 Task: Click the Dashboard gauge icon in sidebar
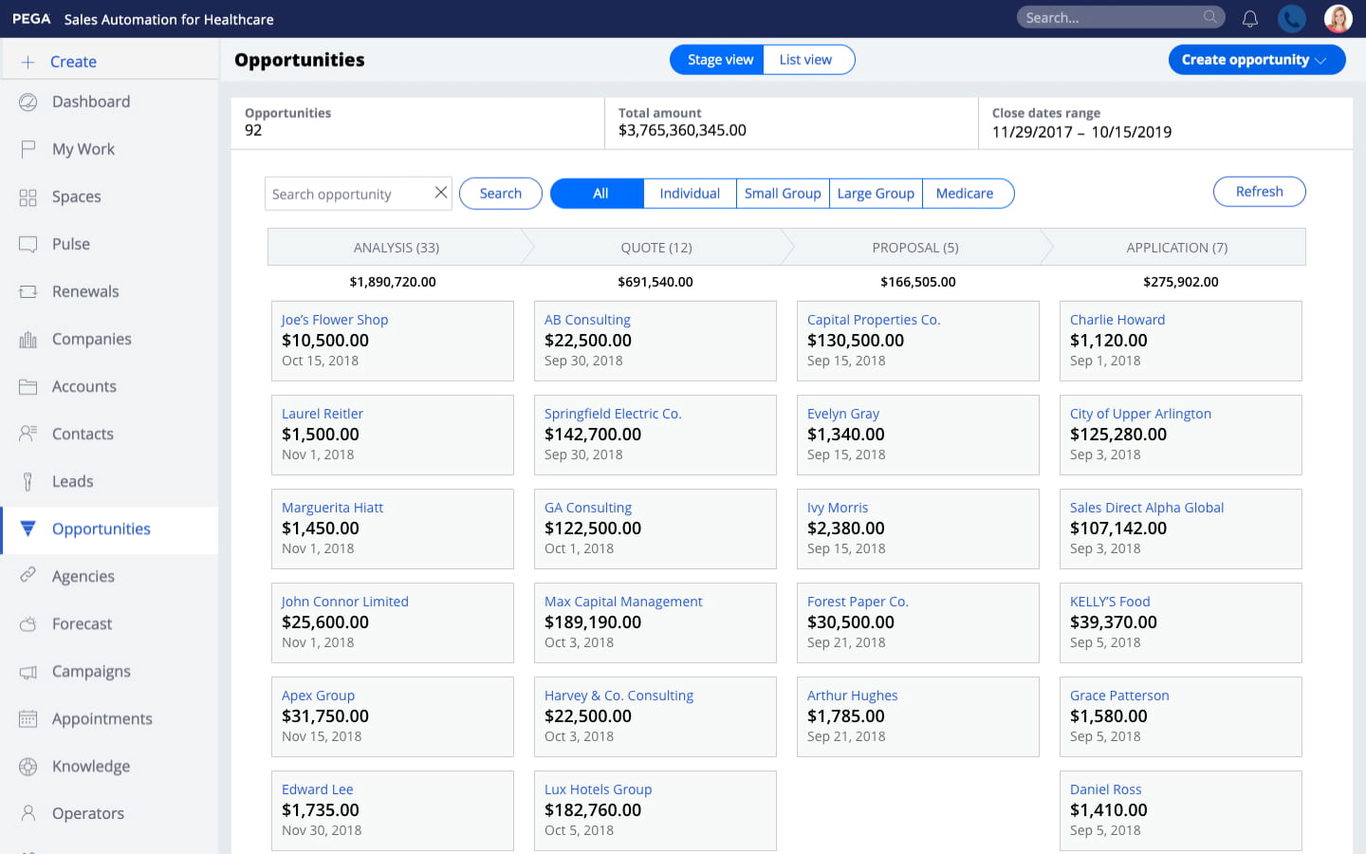(28, 102)
